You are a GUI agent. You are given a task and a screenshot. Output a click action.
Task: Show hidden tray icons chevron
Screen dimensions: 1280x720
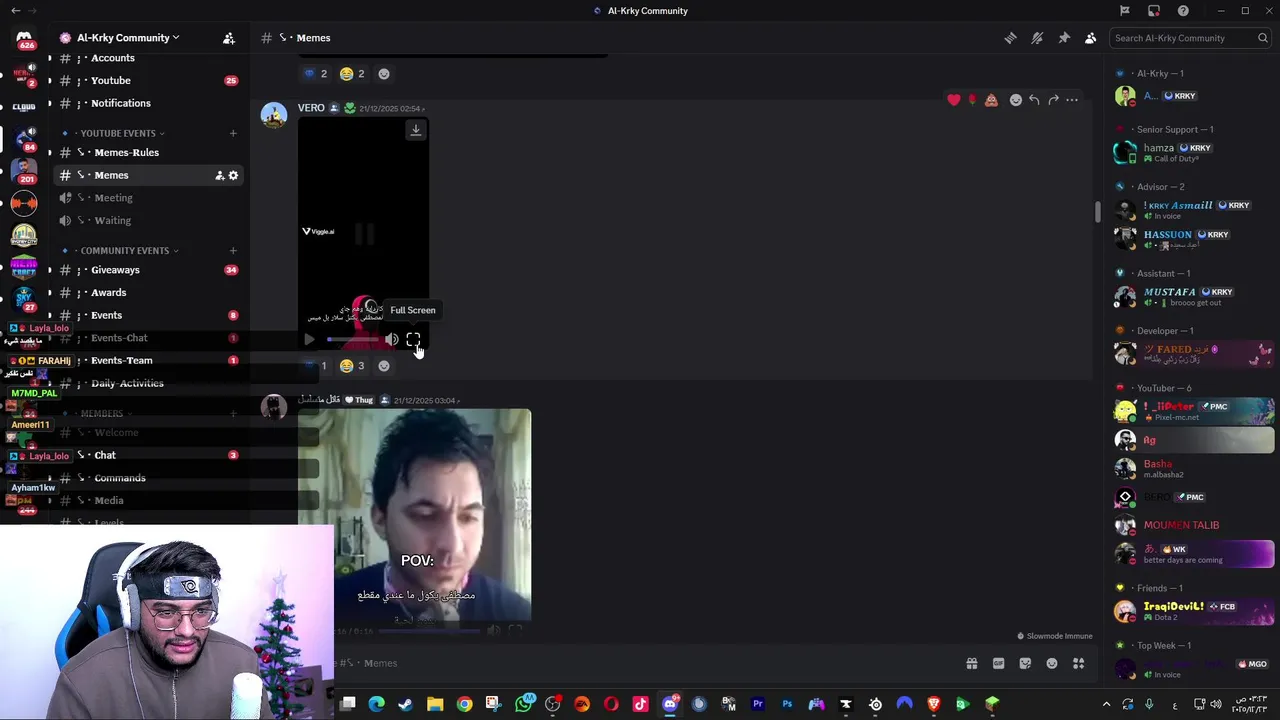coord(1106,704)
